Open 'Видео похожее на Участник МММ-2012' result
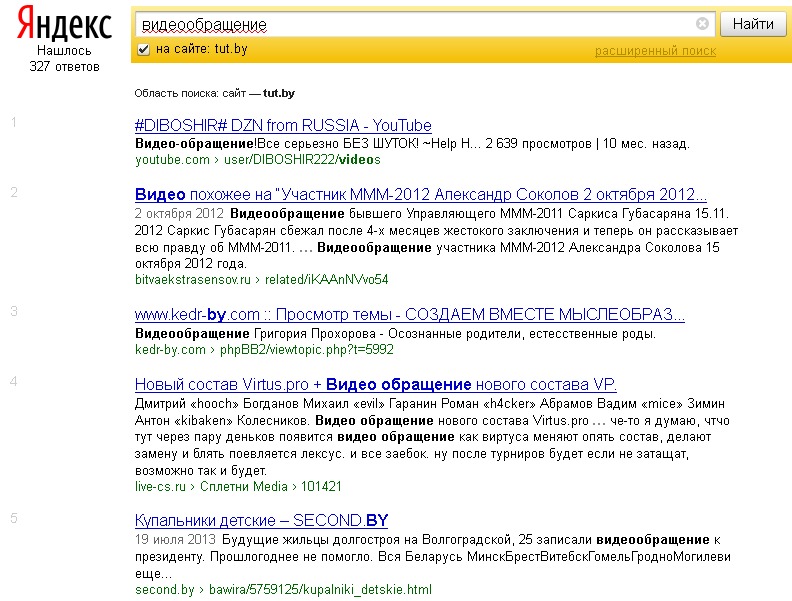 tap(421, 194)
